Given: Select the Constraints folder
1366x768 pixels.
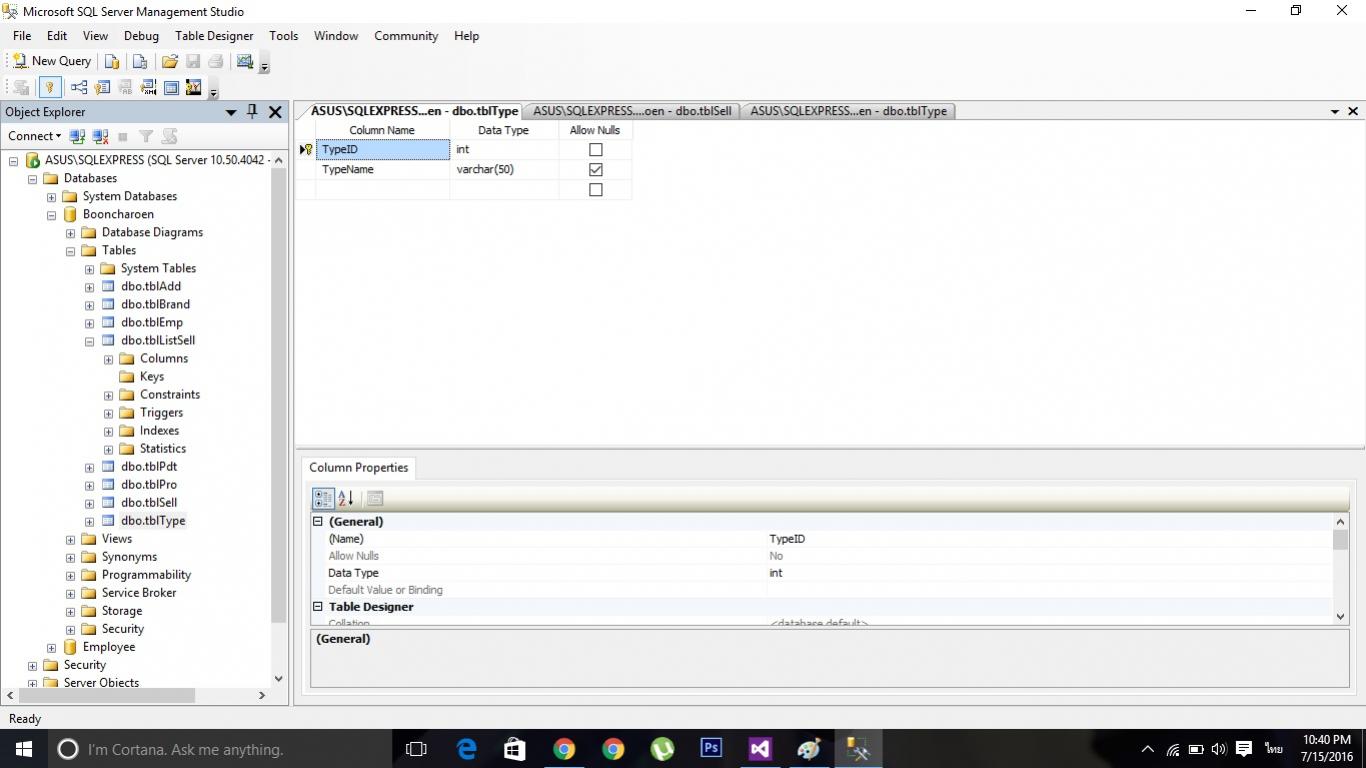Looking at the screenshot, I should coord(170,395).
